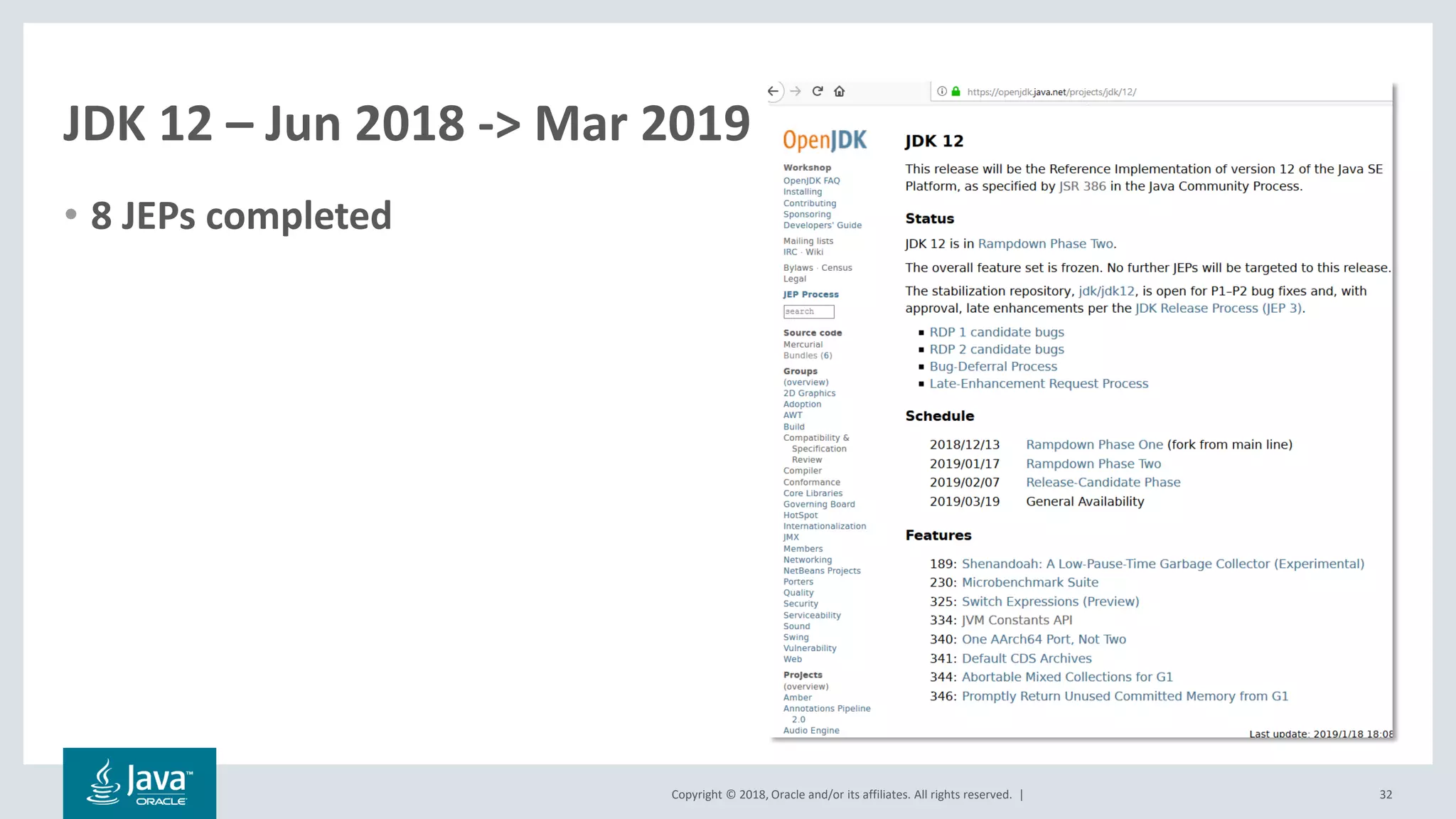Open Bylaws sidebar link
Screen dimensions: 1456x819
(x=798, y=268)
